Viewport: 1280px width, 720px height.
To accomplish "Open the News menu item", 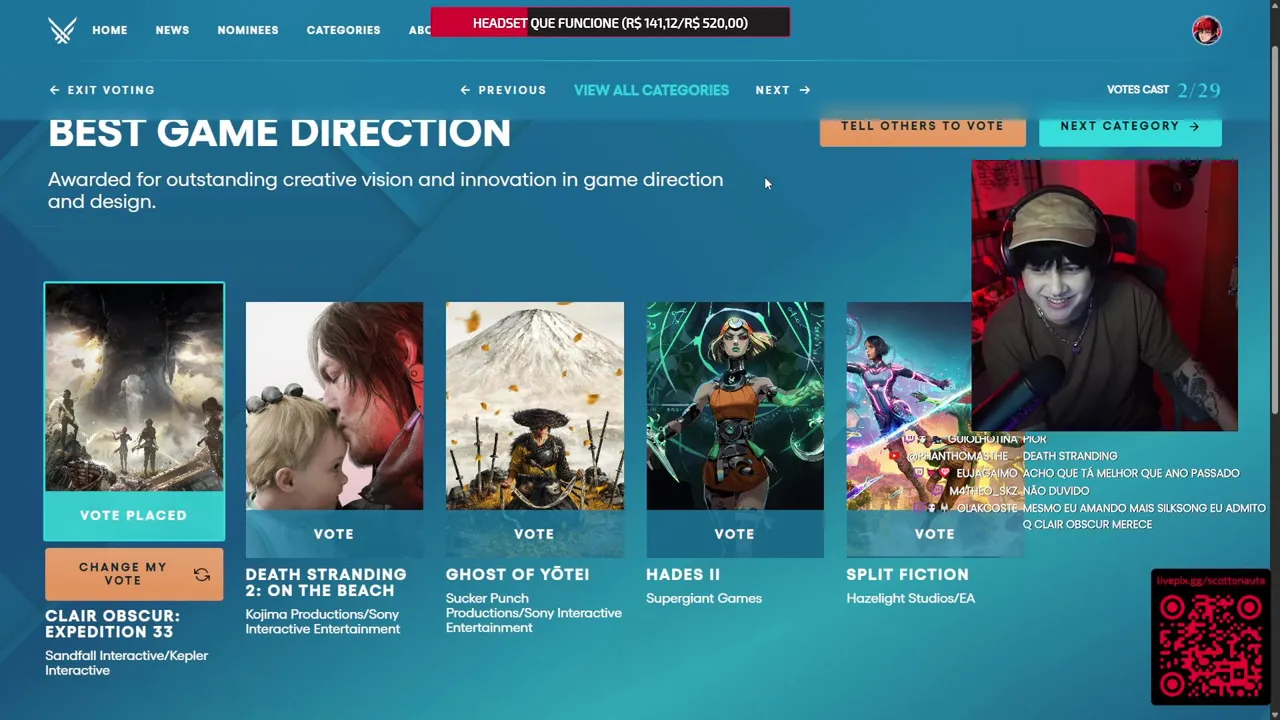I will click(172, 30).
